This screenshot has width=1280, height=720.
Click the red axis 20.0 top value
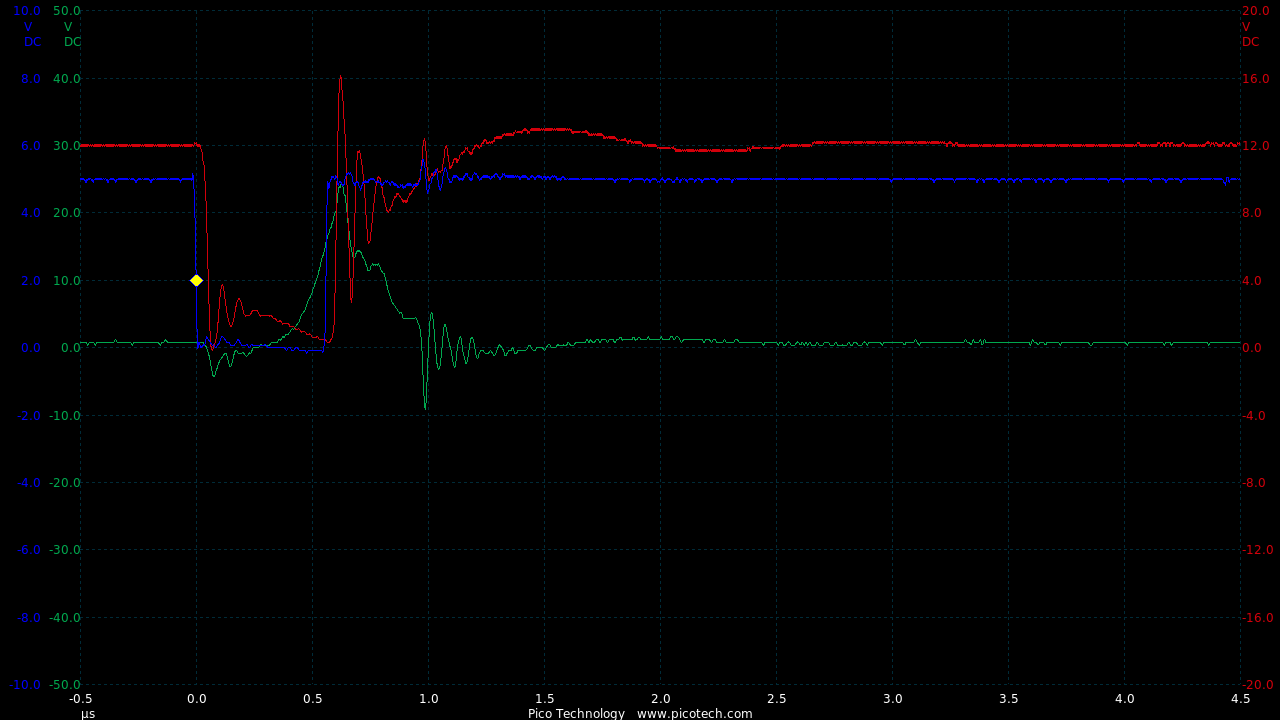pyautogui.click(x=1255, y=11)
